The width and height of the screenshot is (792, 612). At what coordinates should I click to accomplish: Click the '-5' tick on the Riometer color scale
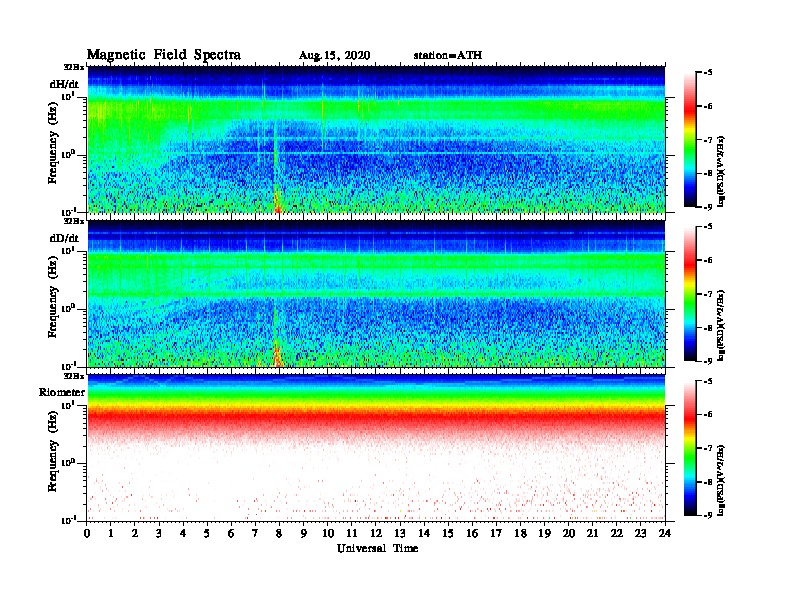708,381
